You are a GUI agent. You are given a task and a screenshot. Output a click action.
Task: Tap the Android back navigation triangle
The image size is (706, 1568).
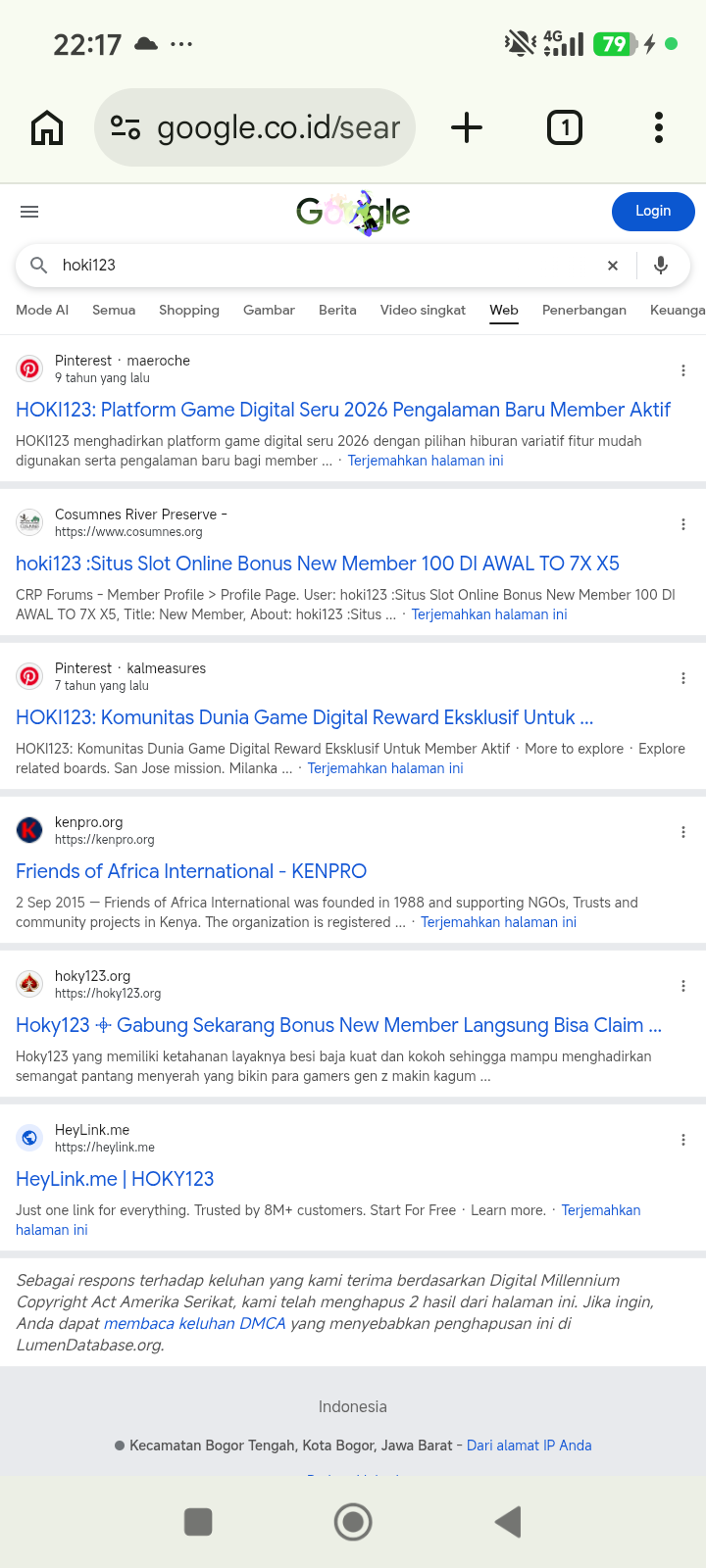tap(508, 1522)
